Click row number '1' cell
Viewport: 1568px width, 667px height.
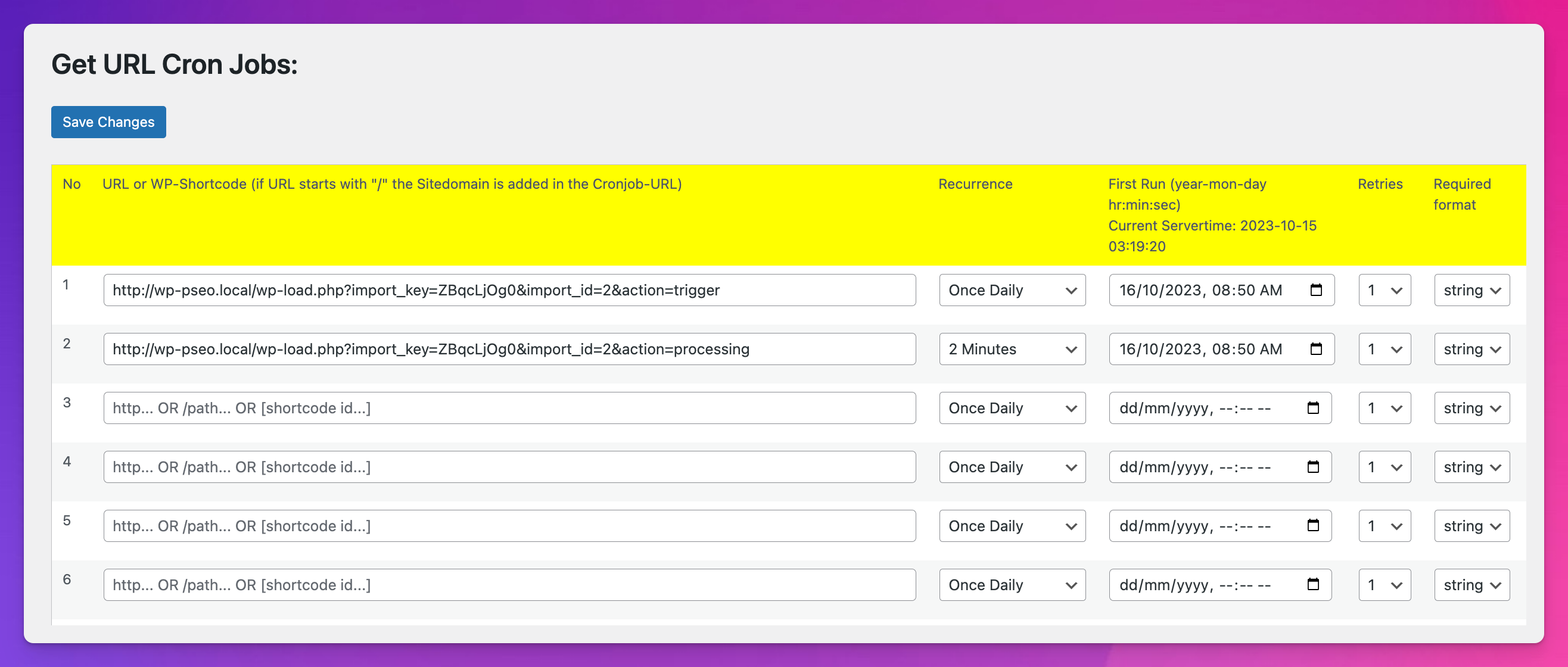(x=66, y=285)
